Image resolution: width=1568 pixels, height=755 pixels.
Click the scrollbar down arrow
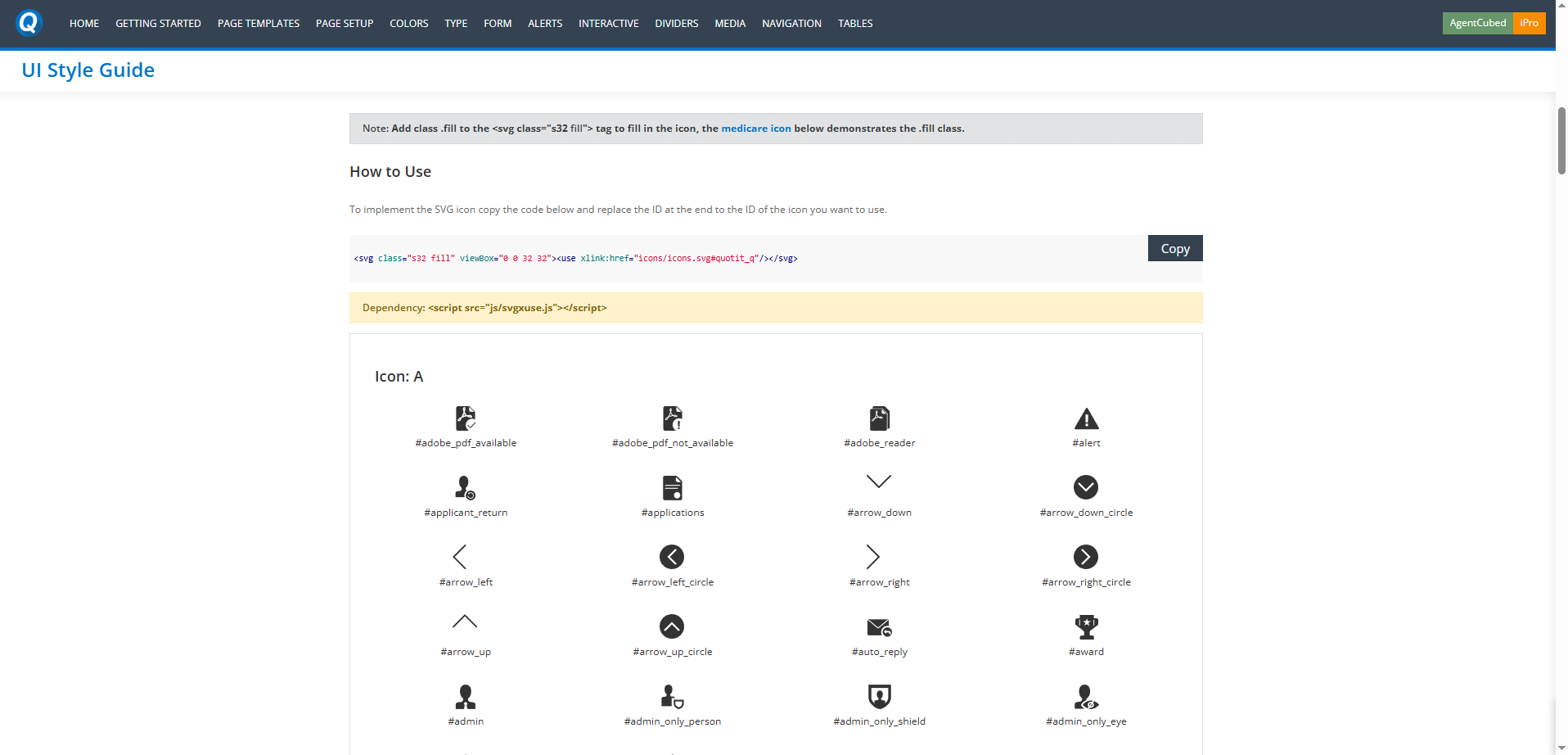click(1561, 748)
